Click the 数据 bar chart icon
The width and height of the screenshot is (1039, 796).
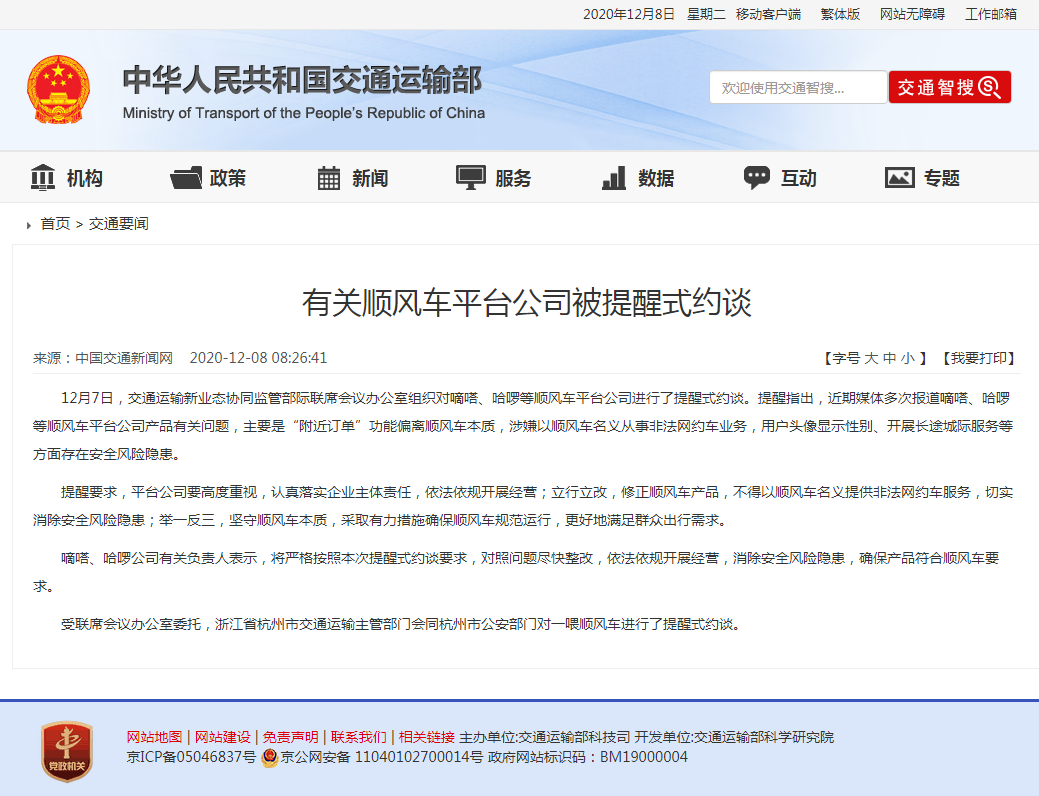tap(614, 178)
